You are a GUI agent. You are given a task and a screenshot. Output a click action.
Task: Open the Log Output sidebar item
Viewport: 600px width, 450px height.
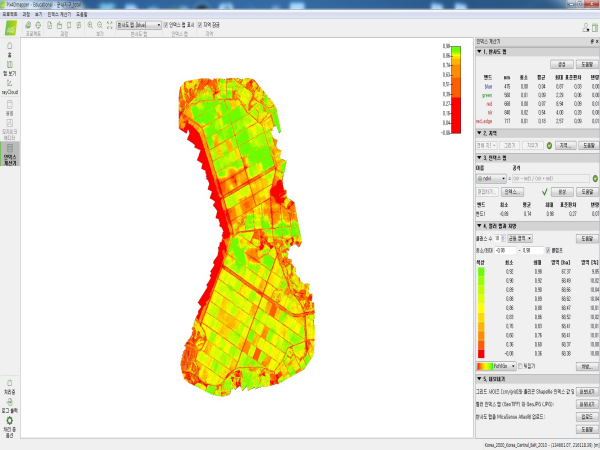(10, 406)
